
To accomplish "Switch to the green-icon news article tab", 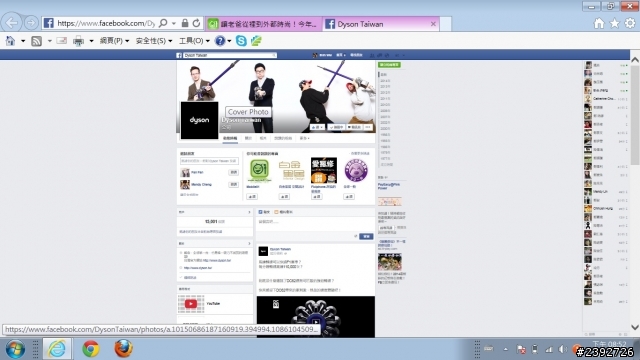I will point(264,24).
